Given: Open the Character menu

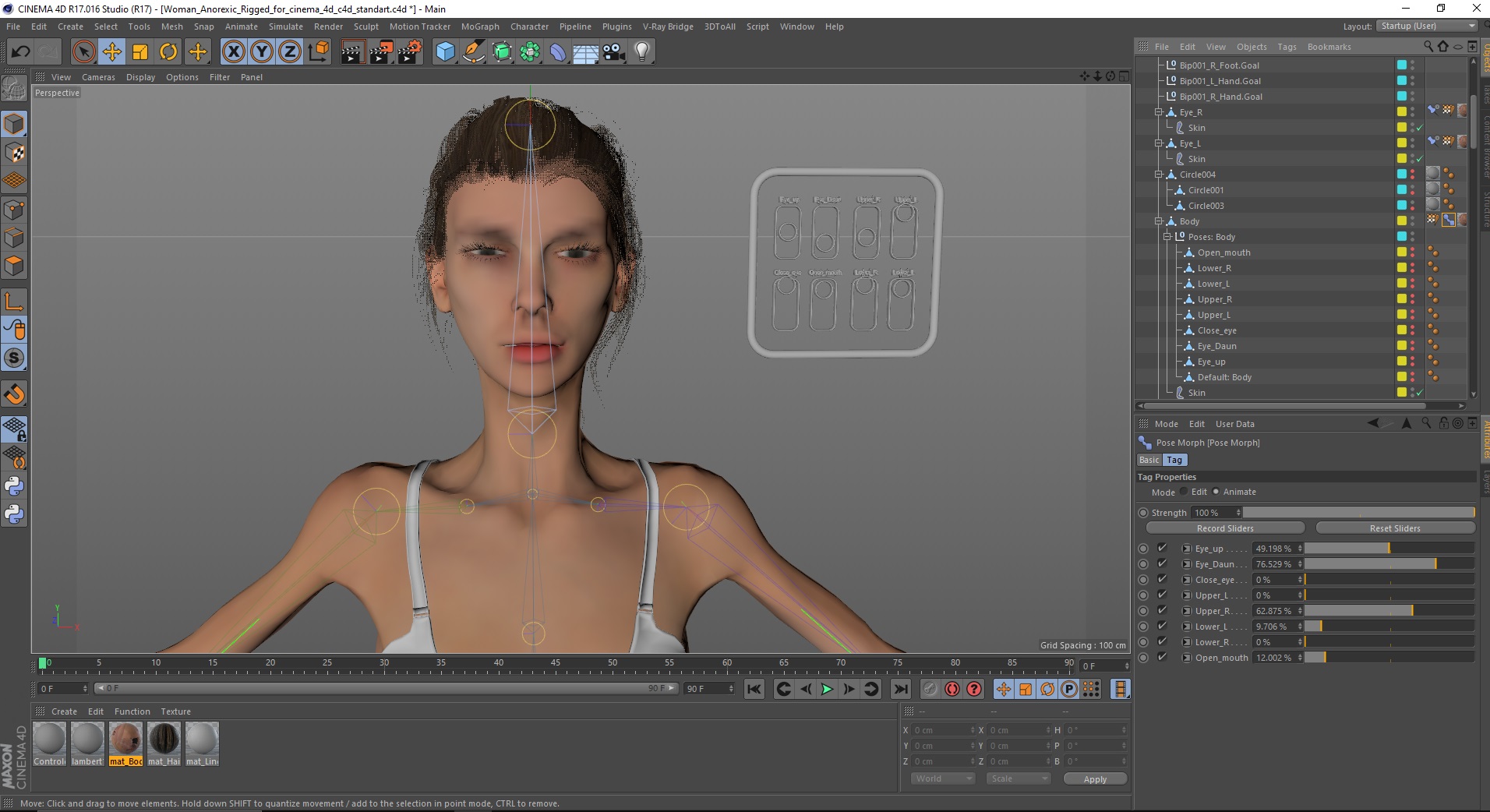Looking at the screenshot, I should [x=529, y=26].
